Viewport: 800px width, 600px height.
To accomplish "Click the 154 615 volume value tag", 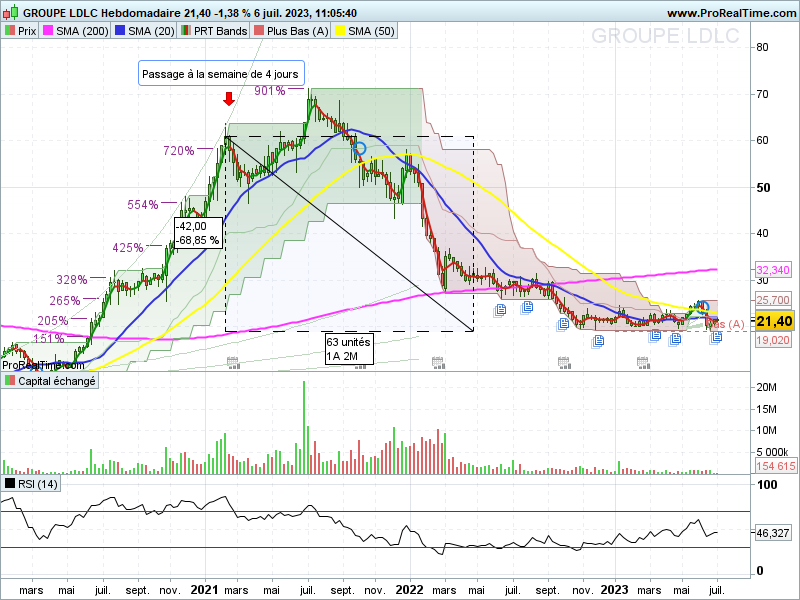I will [x=776, y=466].
